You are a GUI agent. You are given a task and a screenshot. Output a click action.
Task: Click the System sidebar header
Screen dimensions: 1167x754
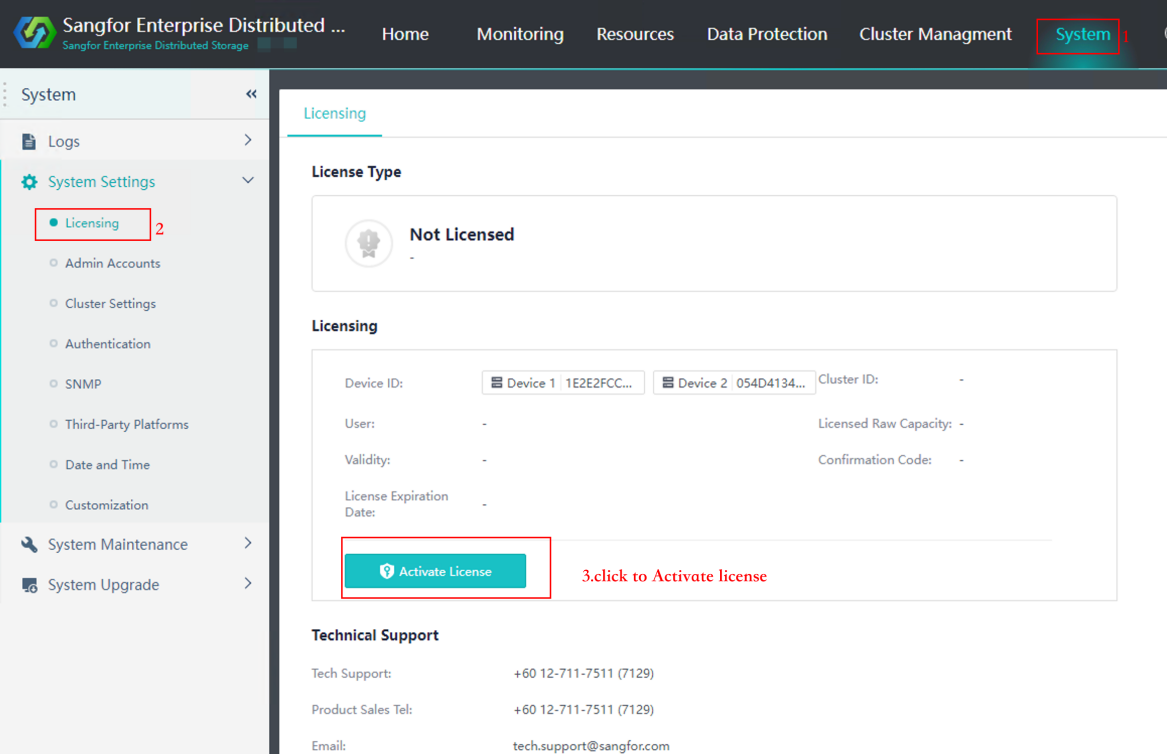point(48,95)
